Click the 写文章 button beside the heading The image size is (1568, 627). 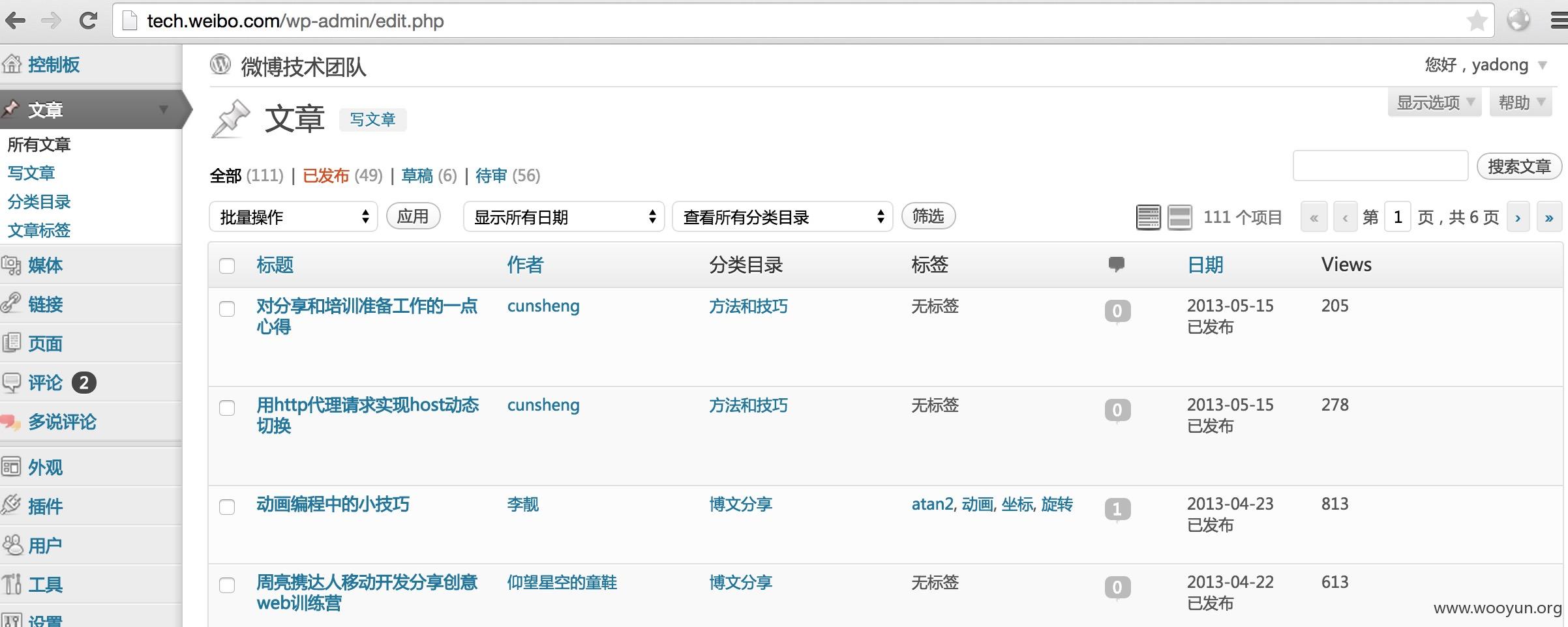pyautogui.click(x=372, y=119)
